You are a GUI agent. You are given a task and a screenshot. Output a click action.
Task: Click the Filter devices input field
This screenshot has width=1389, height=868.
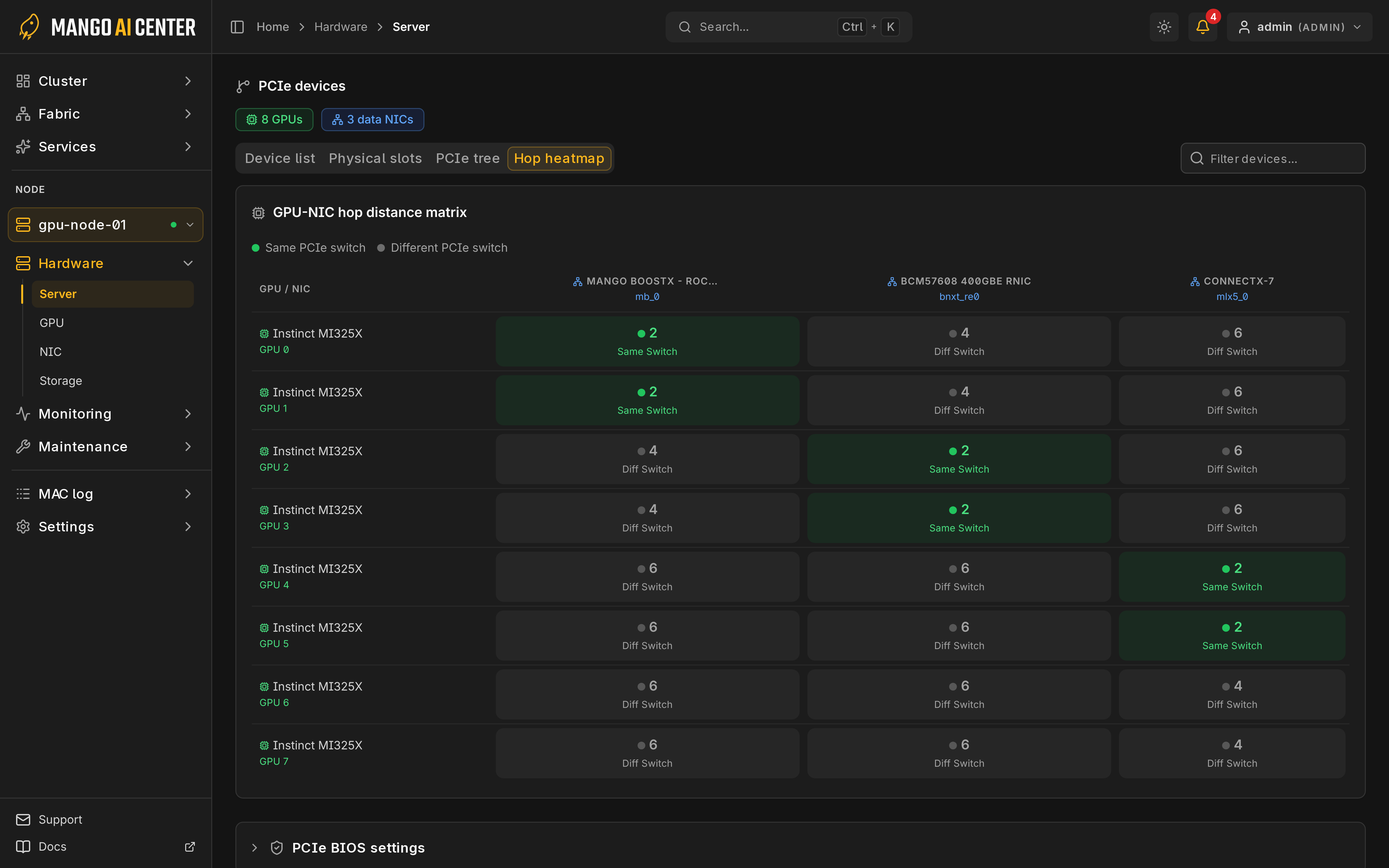[1273, 158]
